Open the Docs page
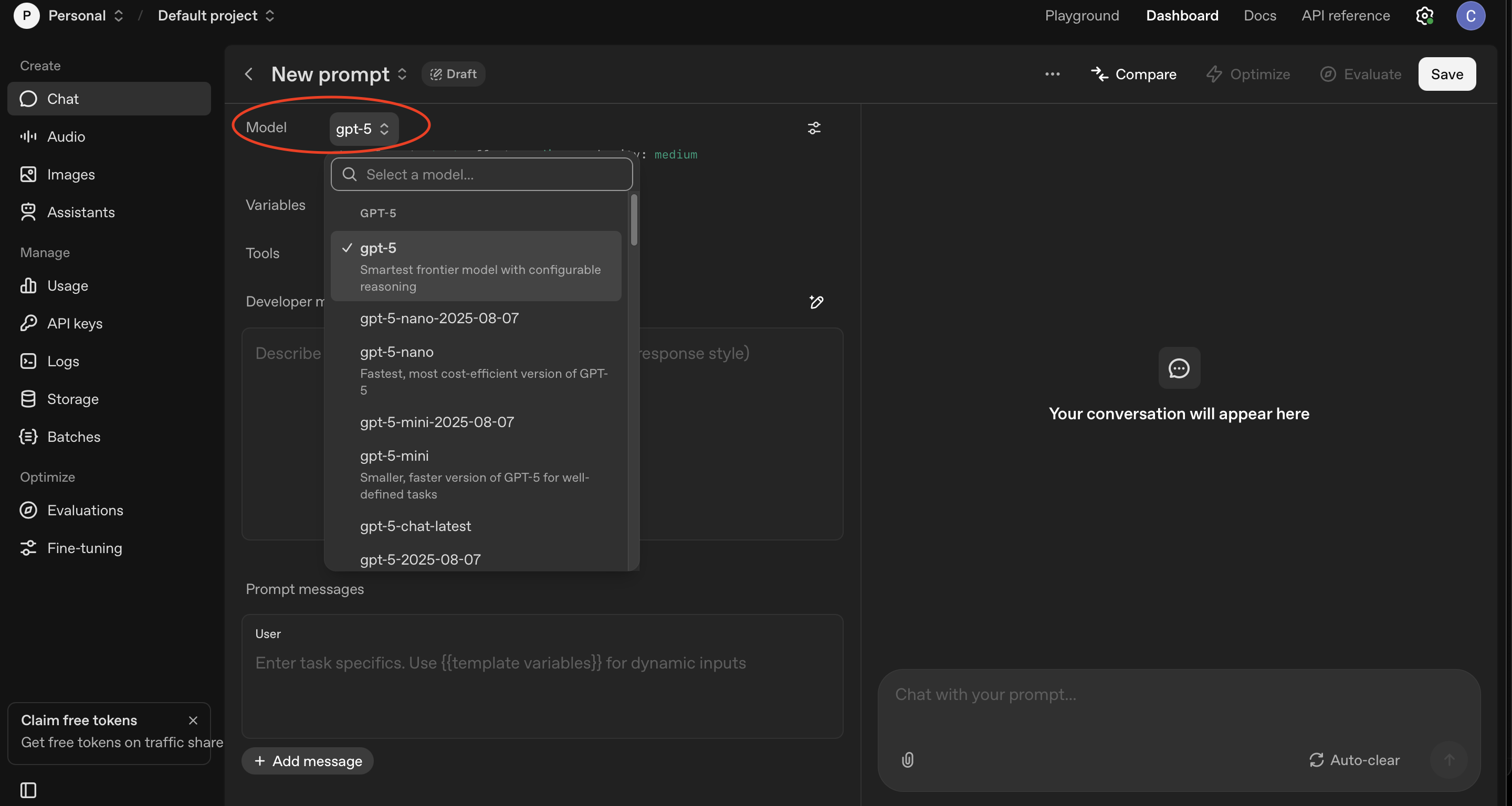Screen dimensions: 1512x806 tap(1259, 15)
